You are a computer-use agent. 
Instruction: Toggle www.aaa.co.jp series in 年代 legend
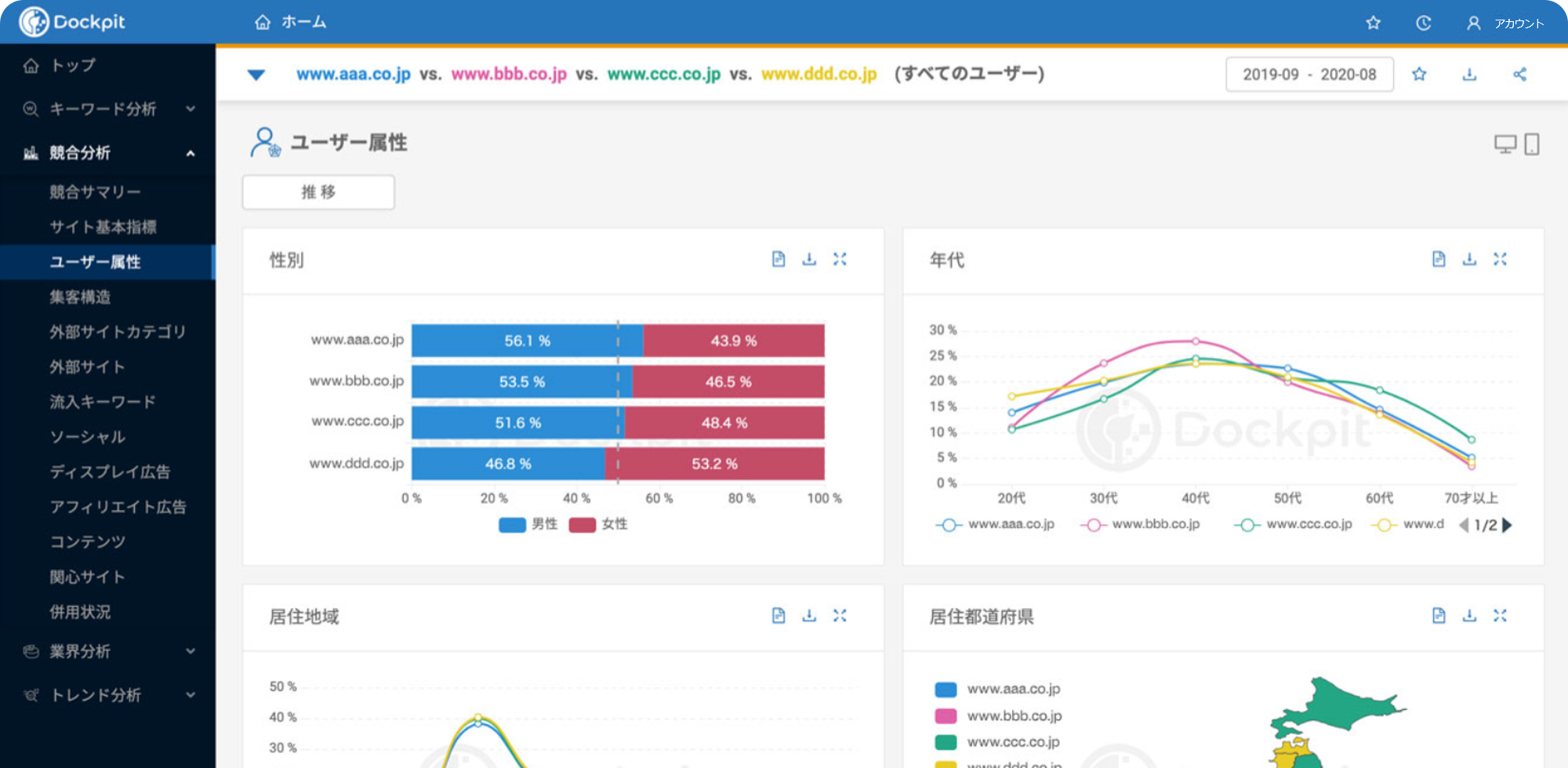996,525
